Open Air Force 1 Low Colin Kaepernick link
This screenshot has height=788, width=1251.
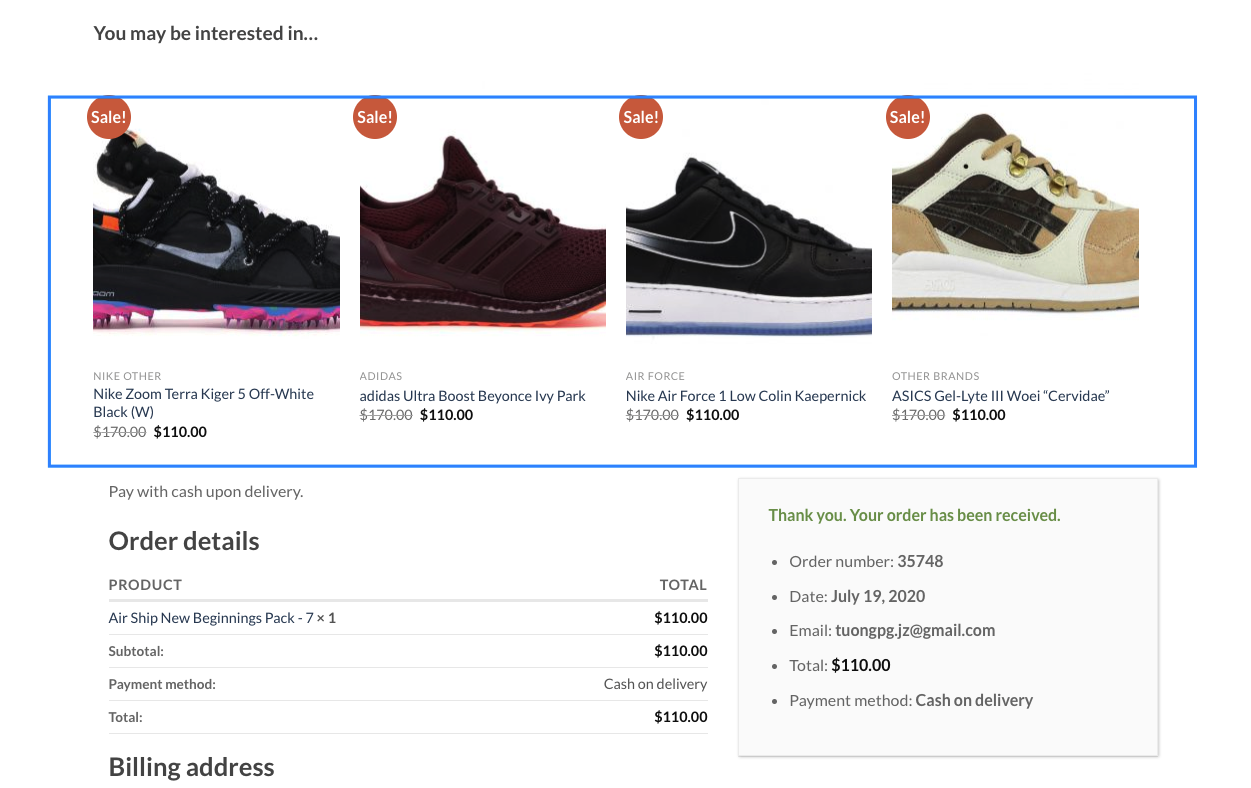coord(745,396)
